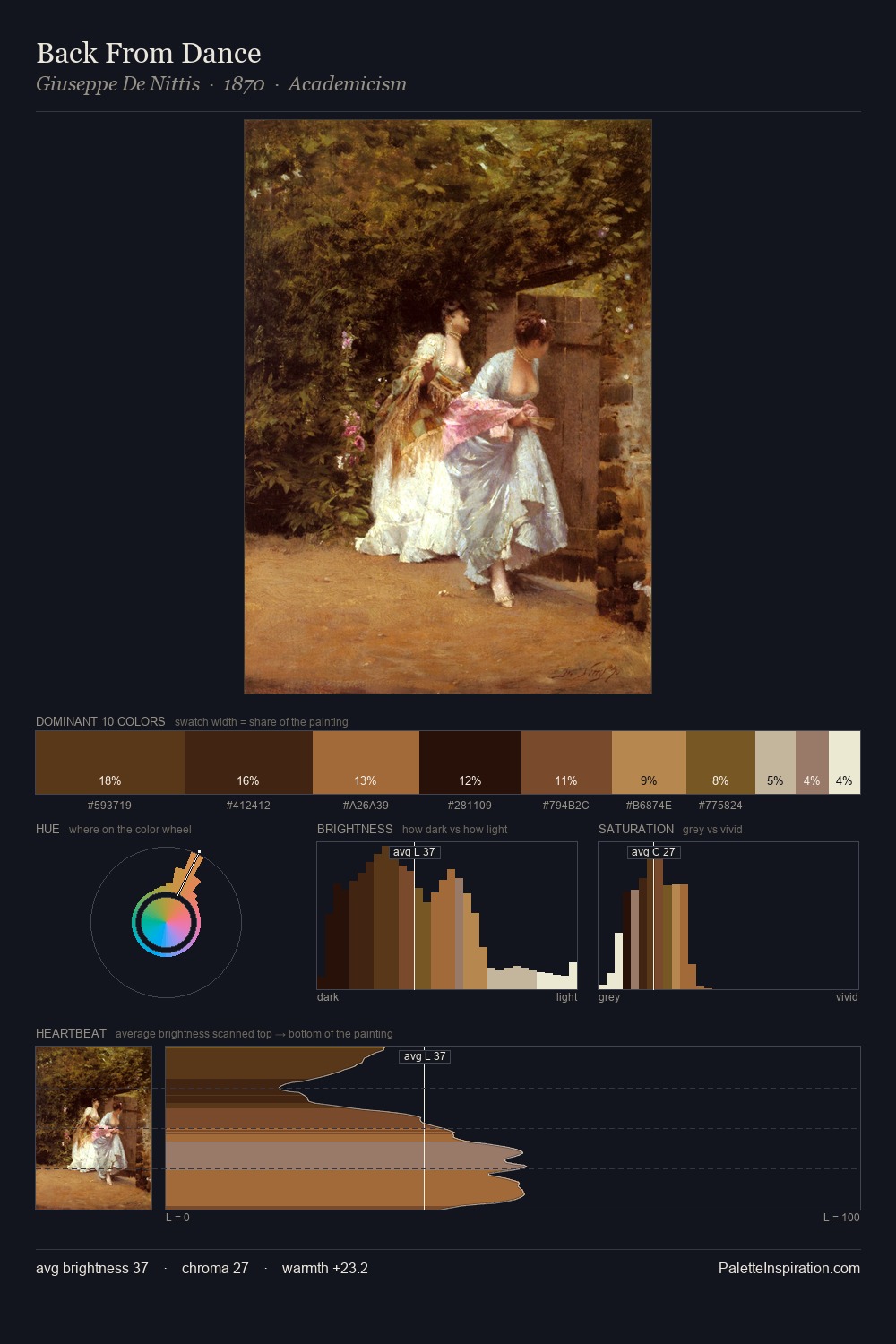896x1344 pixels.
Task: Select the 12% swatch #281109
Action: tap(470, 762)
